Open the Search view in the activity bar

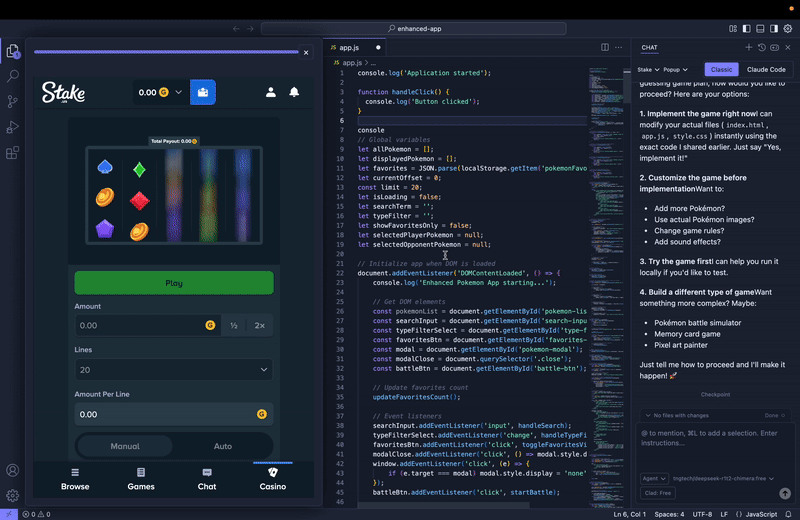pyautogui.click(x=13, y=76)
